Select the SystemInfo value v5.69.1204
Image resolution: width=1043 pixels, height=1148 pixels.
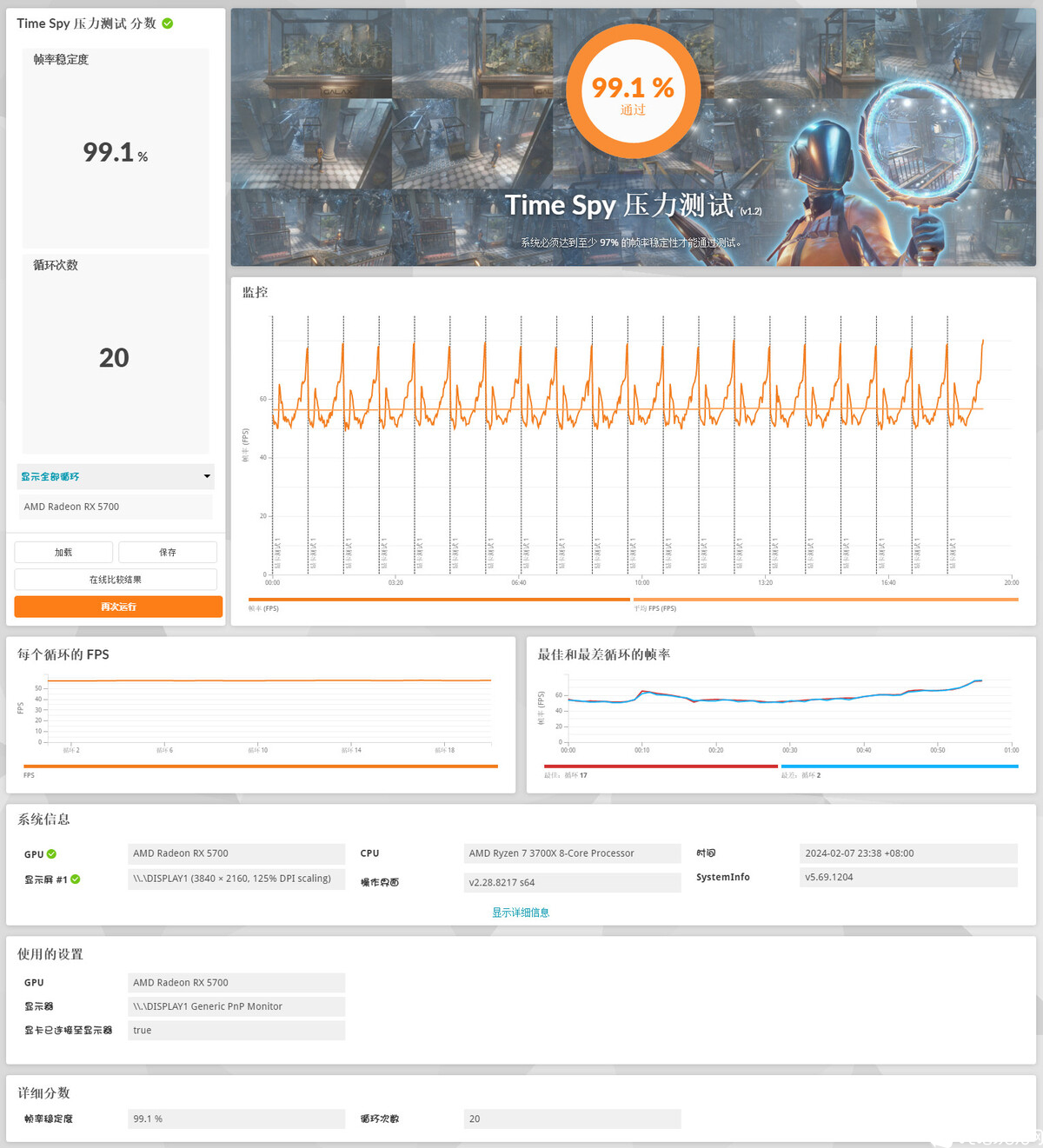click(x=908, y=877)
